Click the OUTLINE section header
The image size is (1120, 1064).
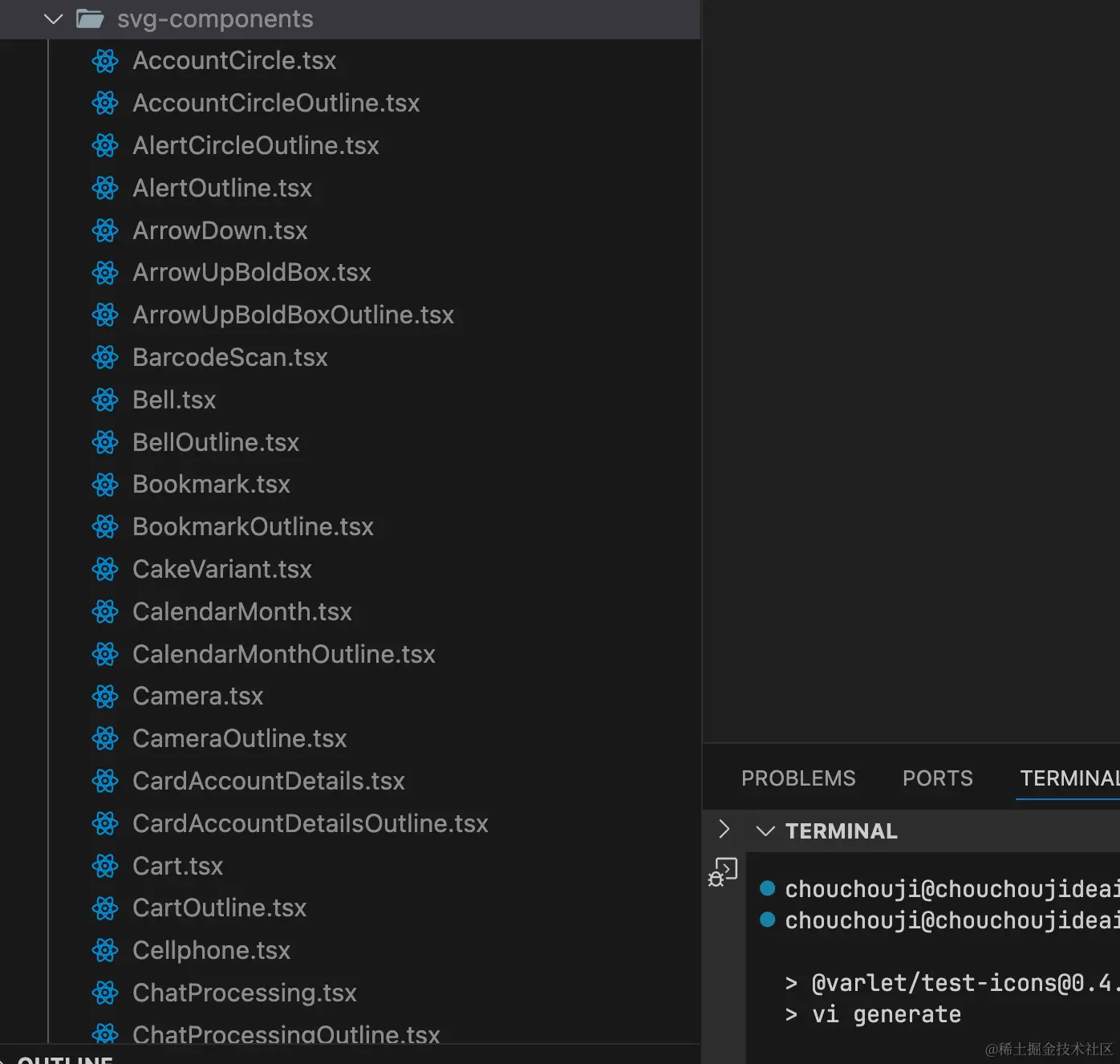(64, 1059)
